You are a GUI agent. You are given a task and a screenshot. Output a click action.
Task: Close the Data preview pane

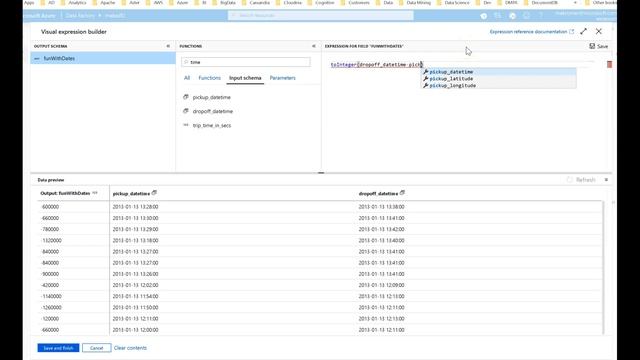(x=606, y=180)
